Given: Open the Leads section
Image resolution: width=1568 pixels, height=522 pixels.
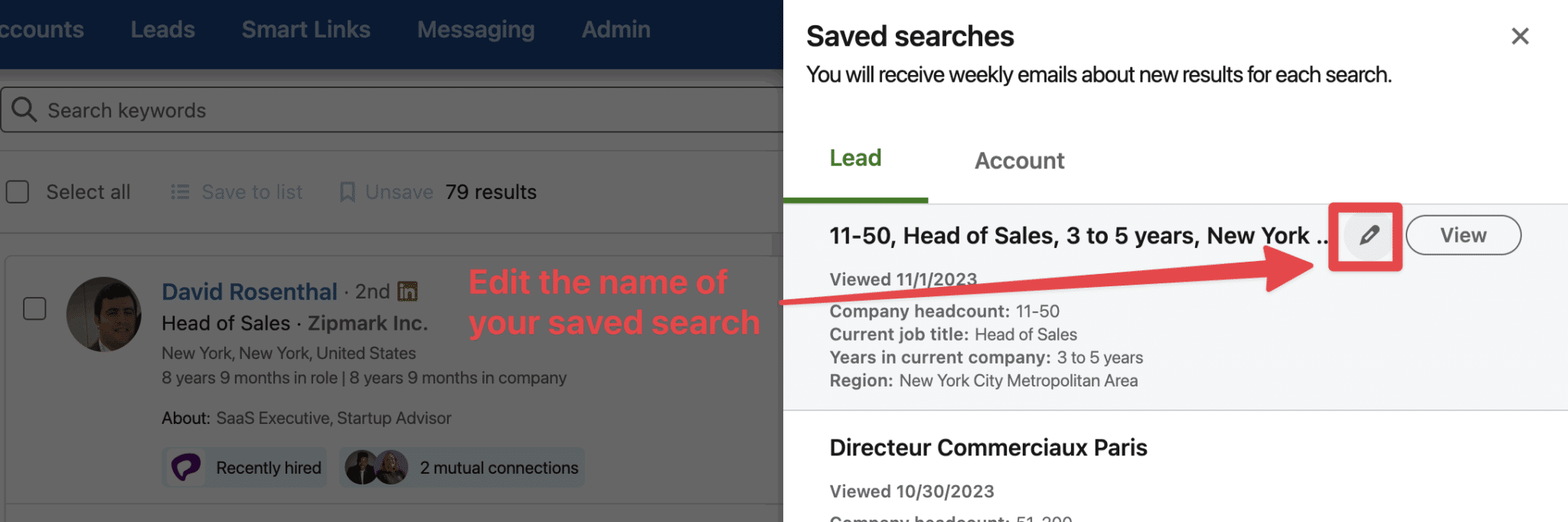Looking at the screenshot, I should pyautogui.click(x=162, y=29).
